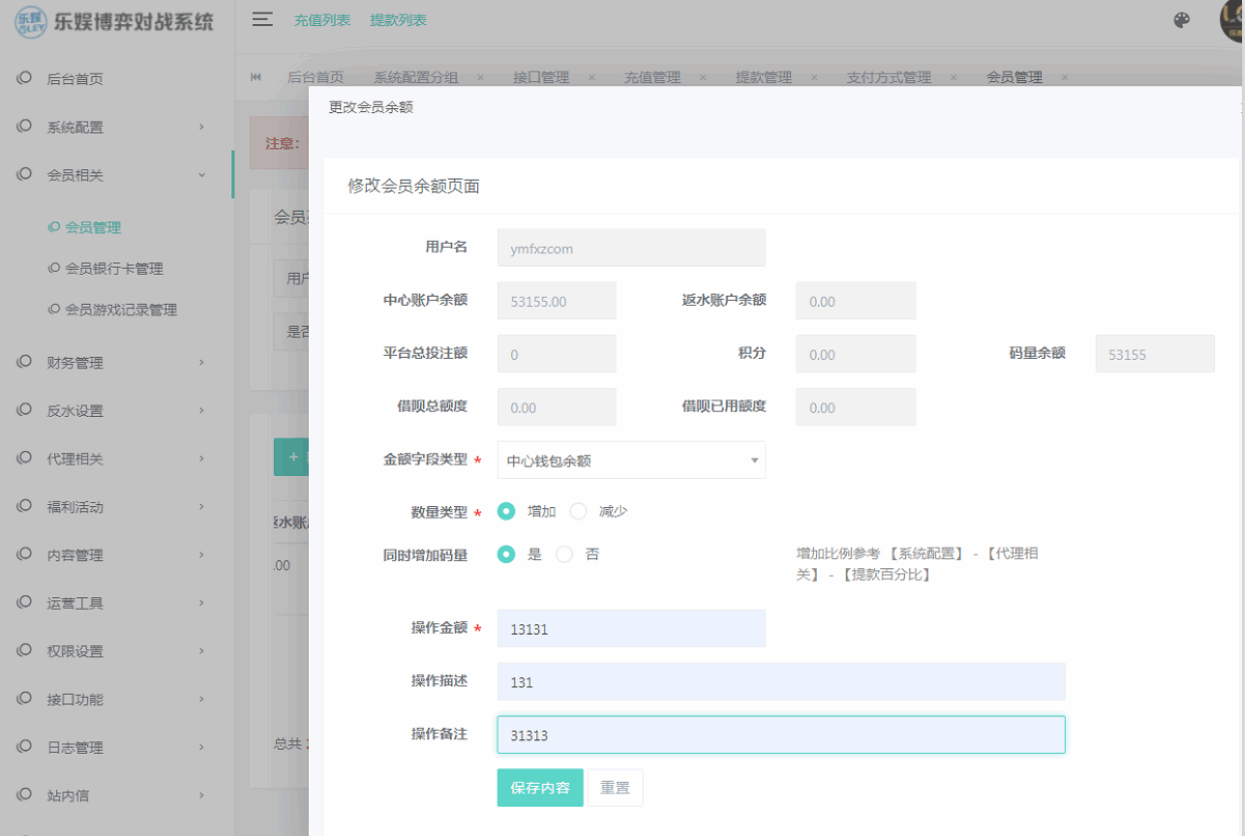This screenshot has width=1245, height=836.
Task: Close the 支付方式管理 tab with its x
Action: [953, 77]
